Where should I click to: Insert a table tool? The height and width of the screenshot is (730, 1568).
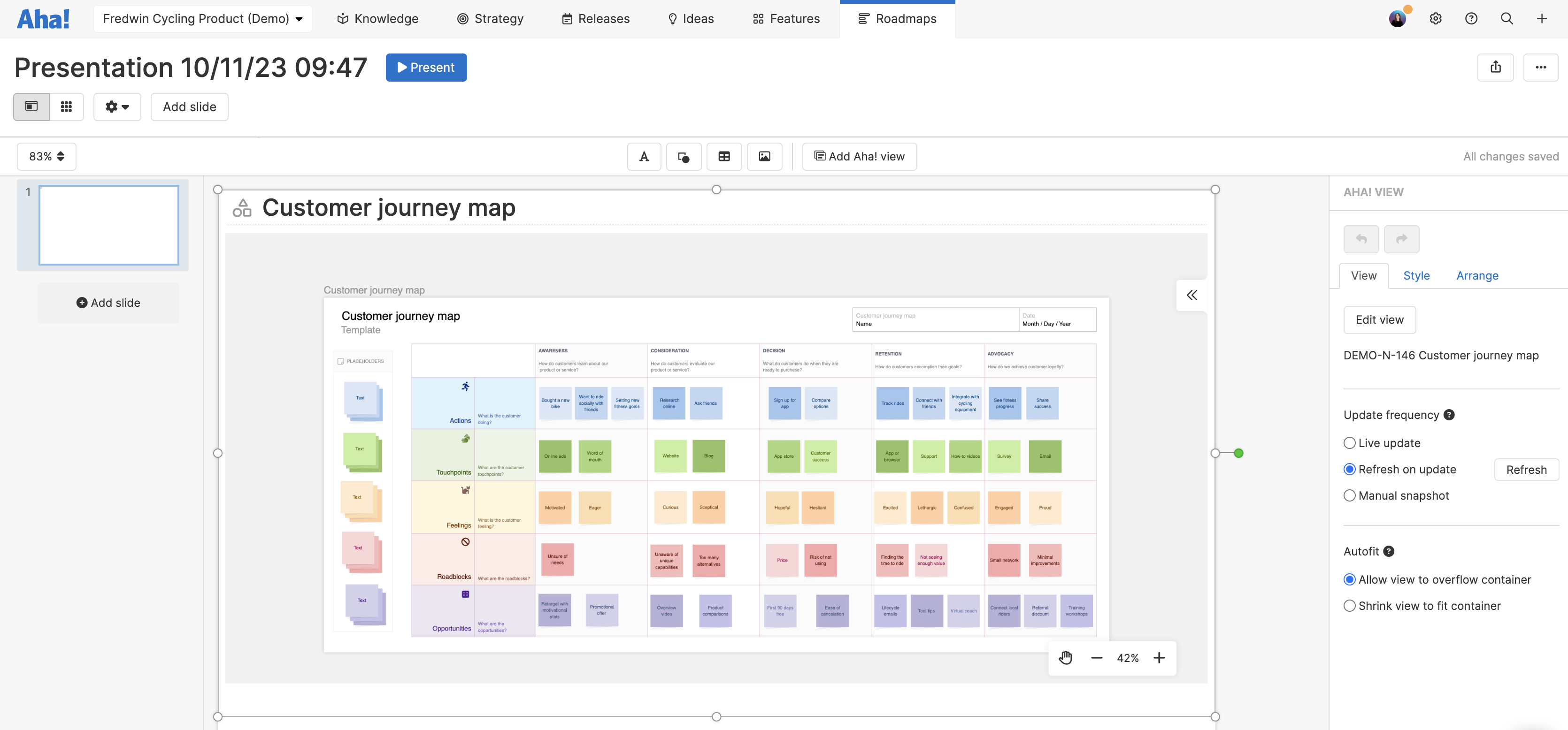pyautogui.click(x=724, y=156)
